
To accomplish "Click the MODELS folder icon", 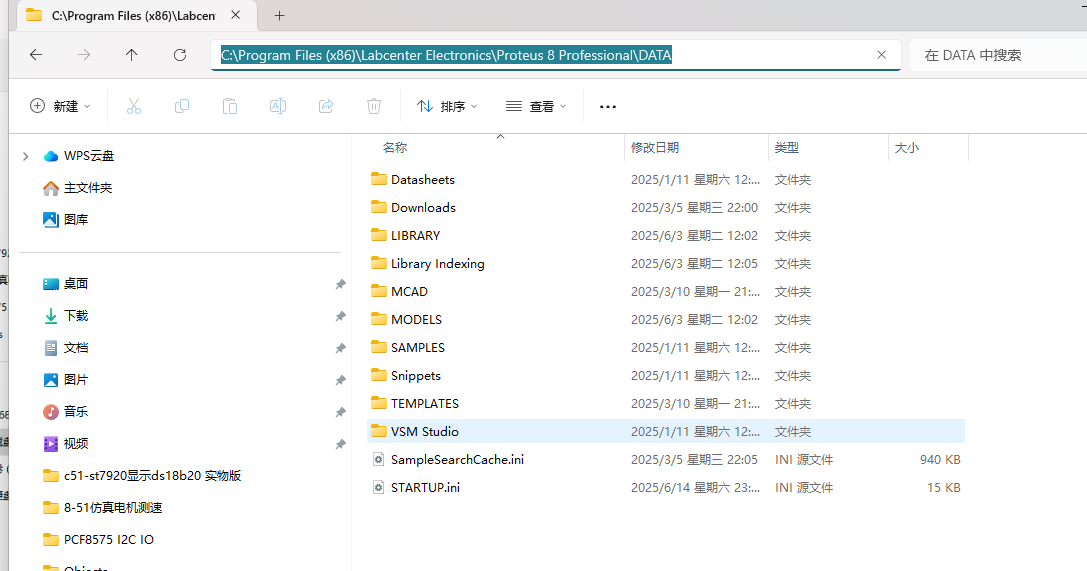I will (379, 319).
